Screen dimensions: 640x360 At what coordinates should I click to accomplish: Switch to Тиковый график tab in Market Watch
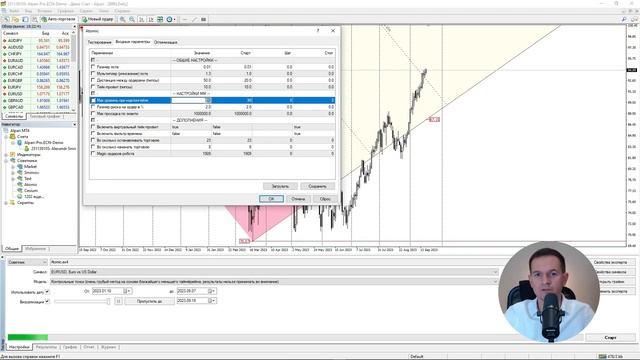[44, 117]
